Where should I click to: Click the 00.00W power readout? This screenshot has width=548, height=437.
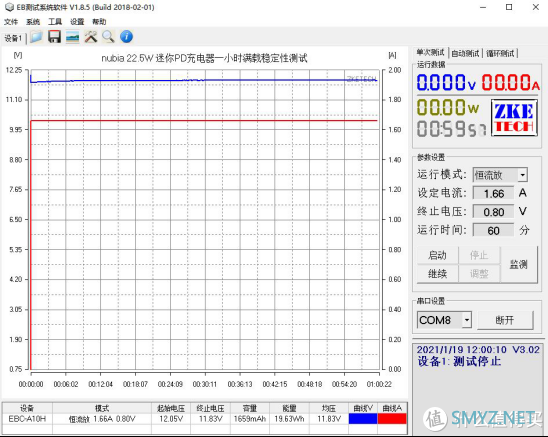(x=448, y=107)
